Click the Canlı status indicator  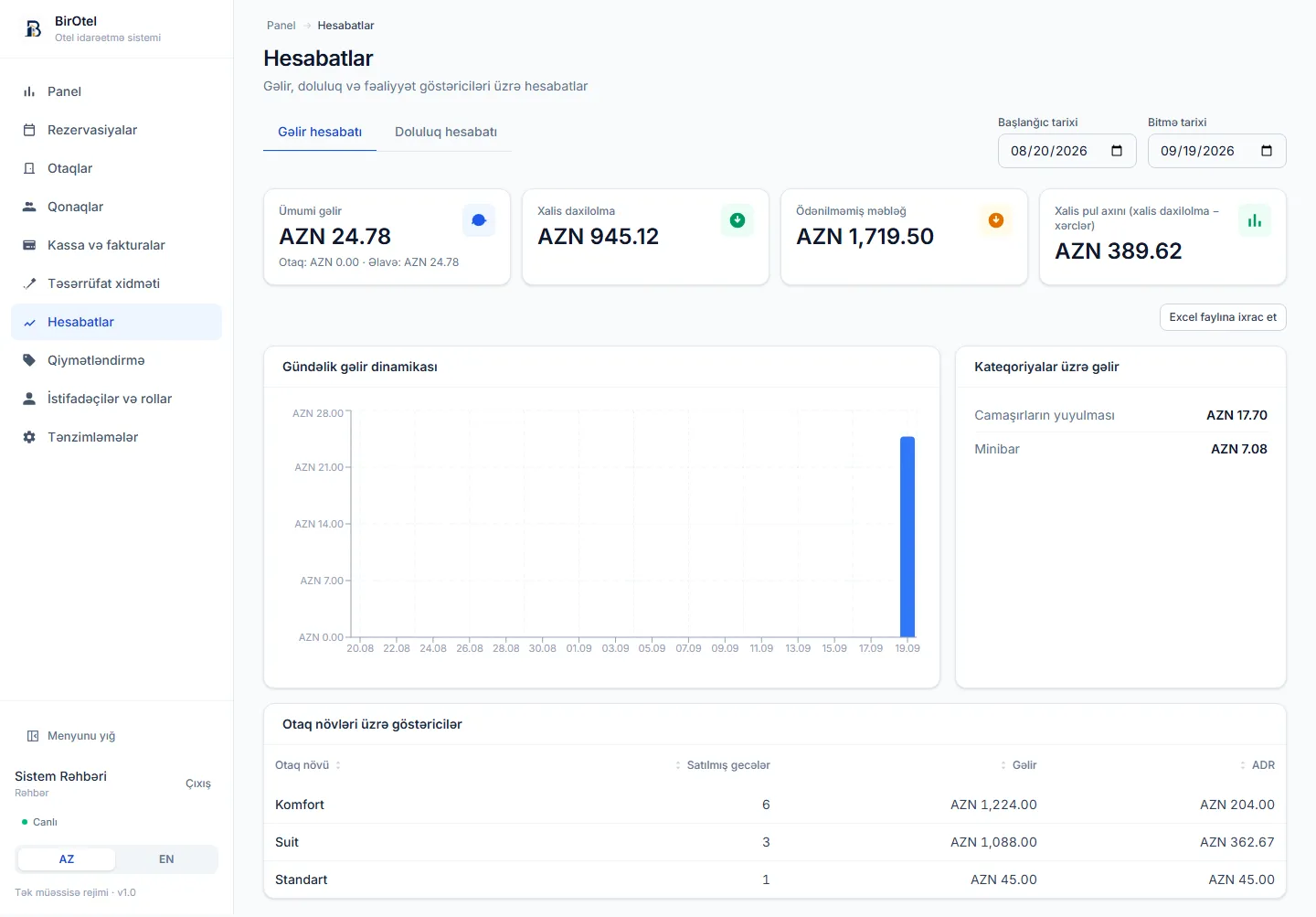point(39,822)
